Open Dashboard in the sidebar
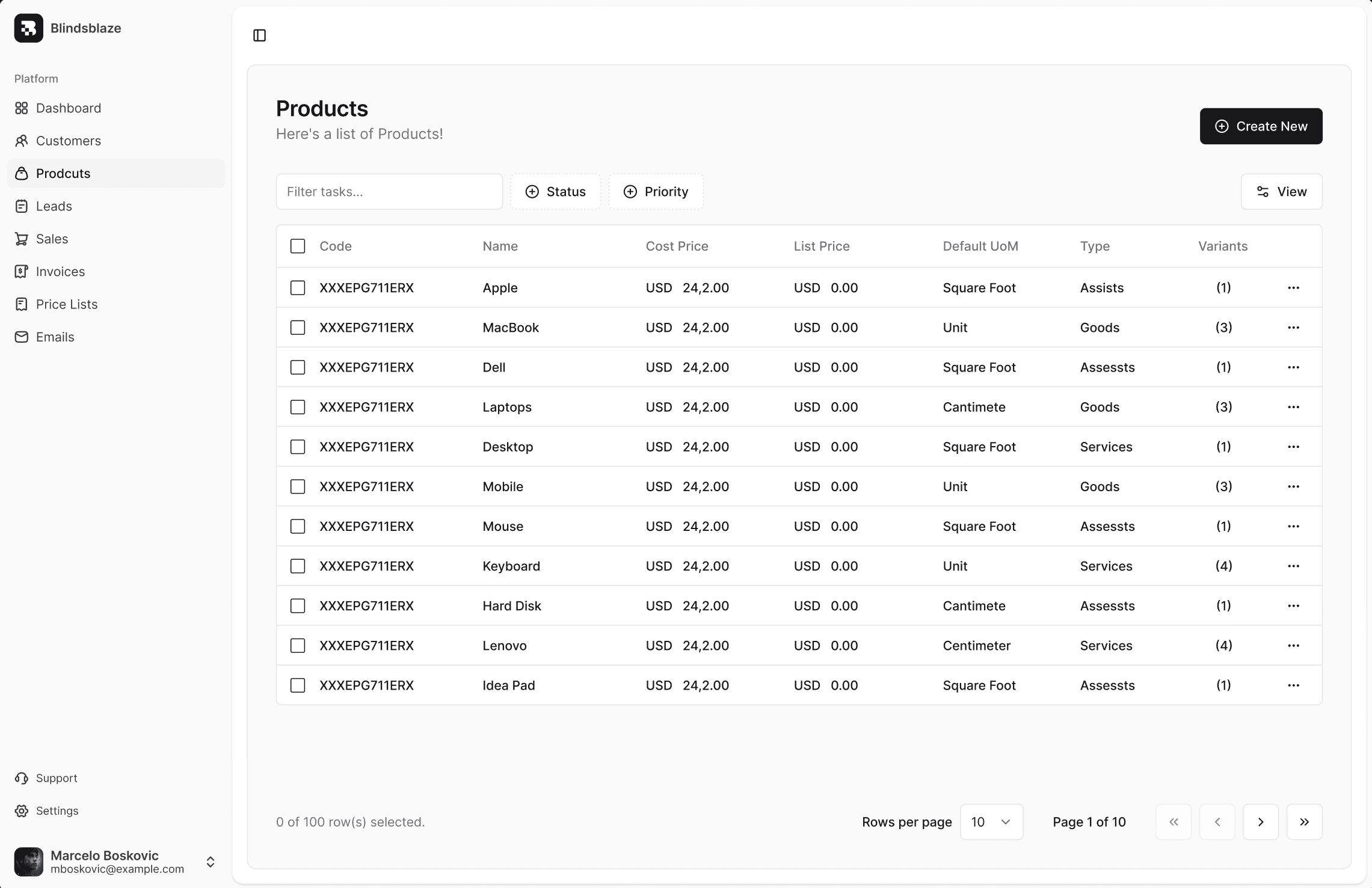 (x=116, y=108)
